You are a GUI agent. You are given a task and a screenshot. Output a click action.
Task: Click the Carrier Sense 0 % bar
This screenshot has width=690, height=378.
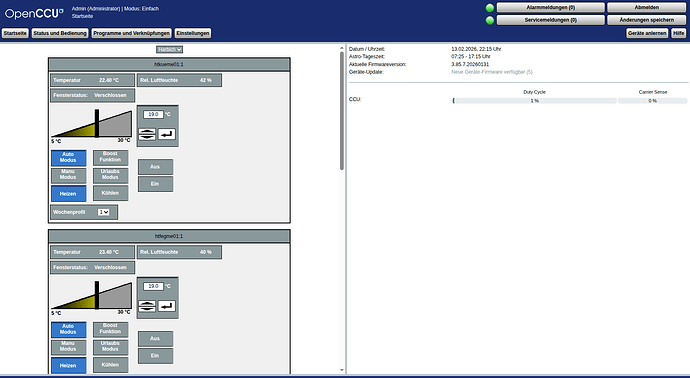pyautogui.click(x=652, y=101)
